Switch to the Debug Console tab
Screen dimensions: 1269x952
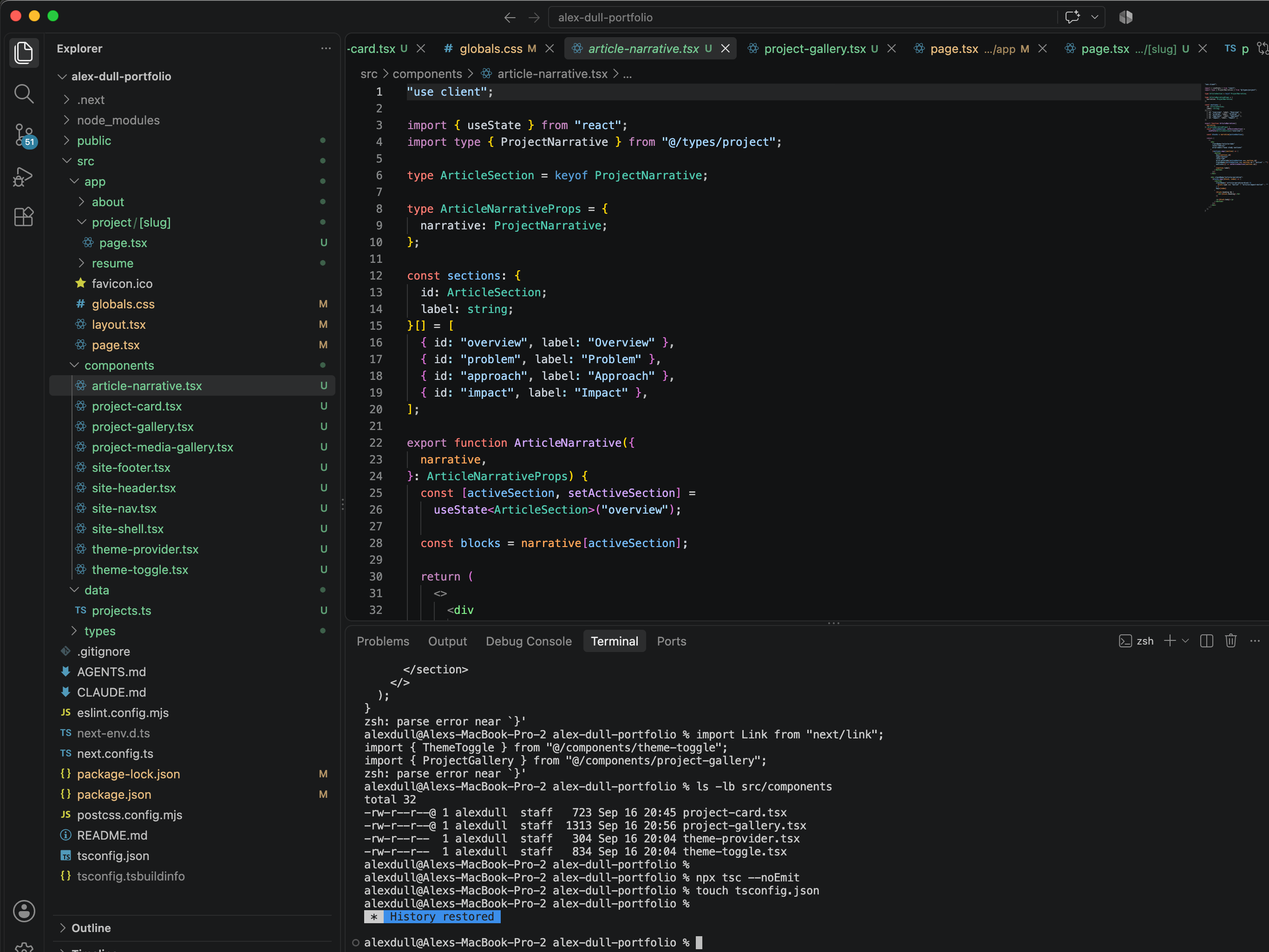point(529,641)
